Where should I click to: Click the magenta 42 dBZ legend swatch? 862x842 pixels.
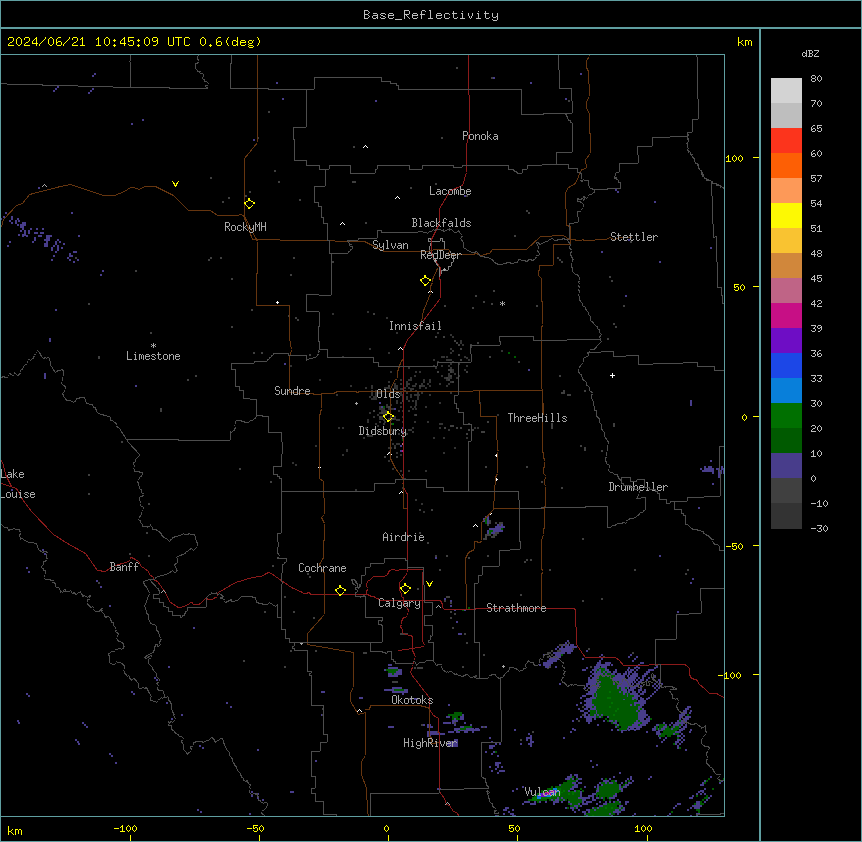point(786,315)
